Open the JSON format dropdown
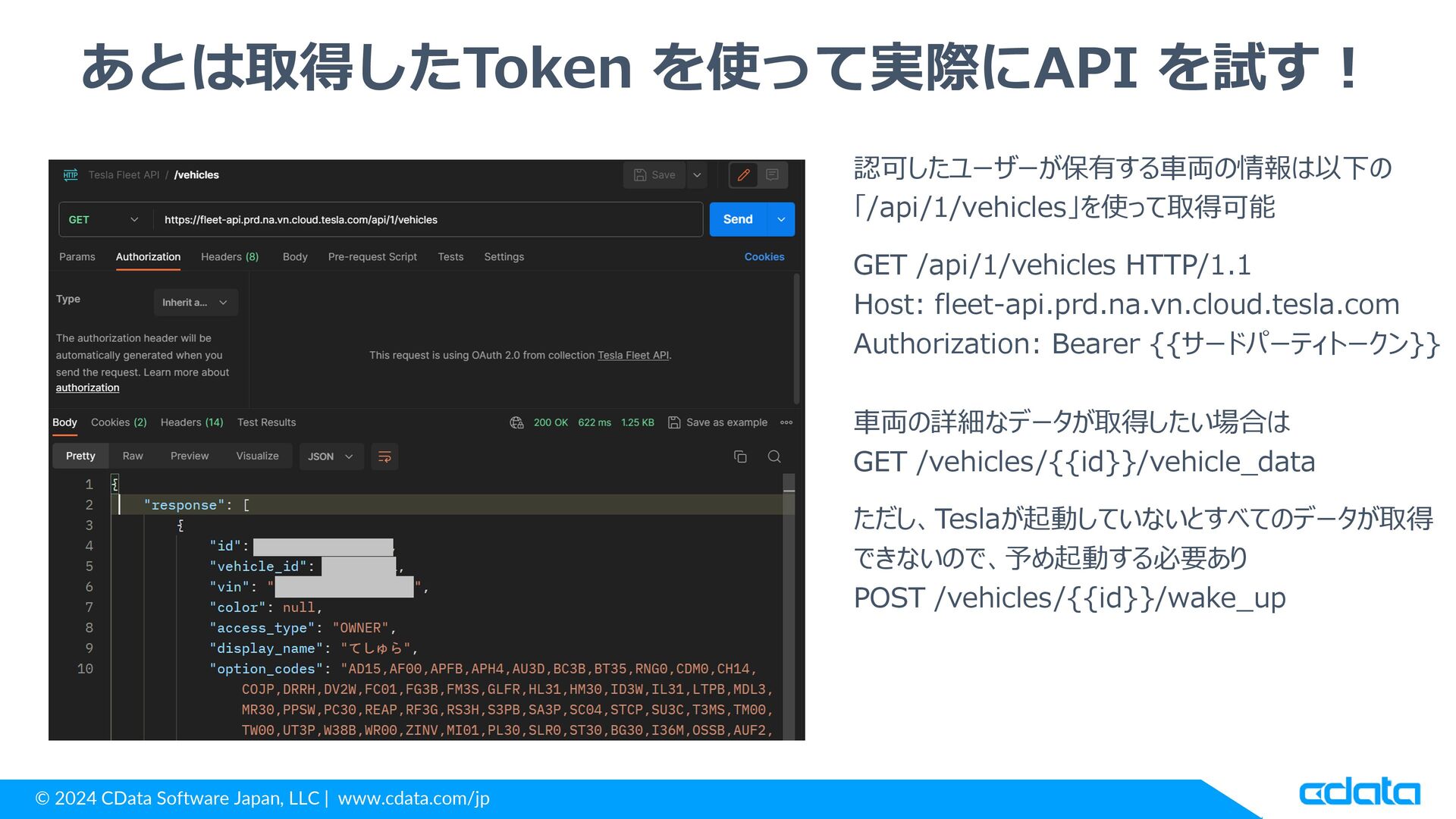 pos(331,457)
